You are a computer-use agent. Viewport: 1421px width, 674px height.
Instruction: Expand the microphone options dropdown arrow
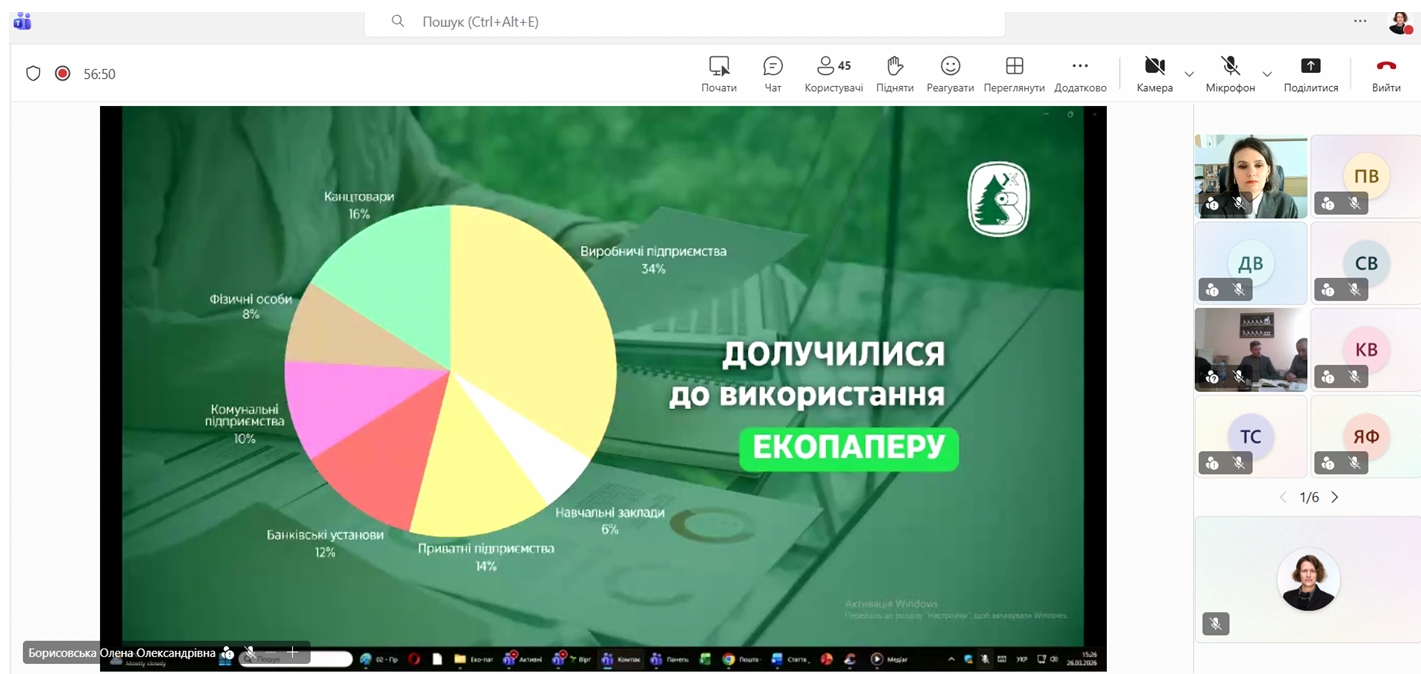1267,74
